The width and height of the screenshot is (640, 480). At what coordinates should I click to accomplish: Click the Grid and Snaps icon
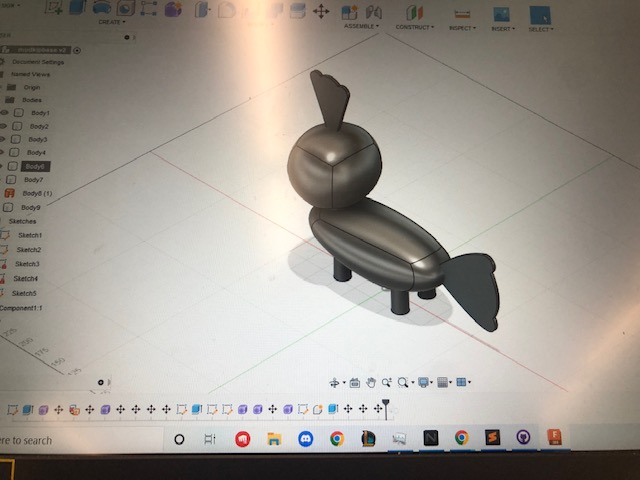tap(442, 382)
